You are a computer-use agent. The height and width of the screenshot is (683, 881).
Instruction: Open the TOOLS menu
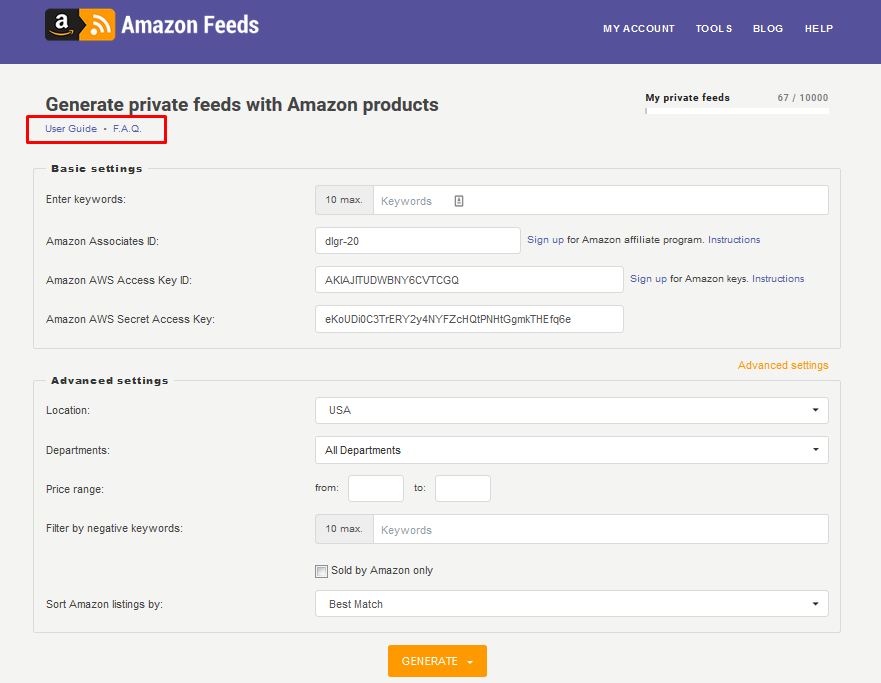(x=714, y=29)
